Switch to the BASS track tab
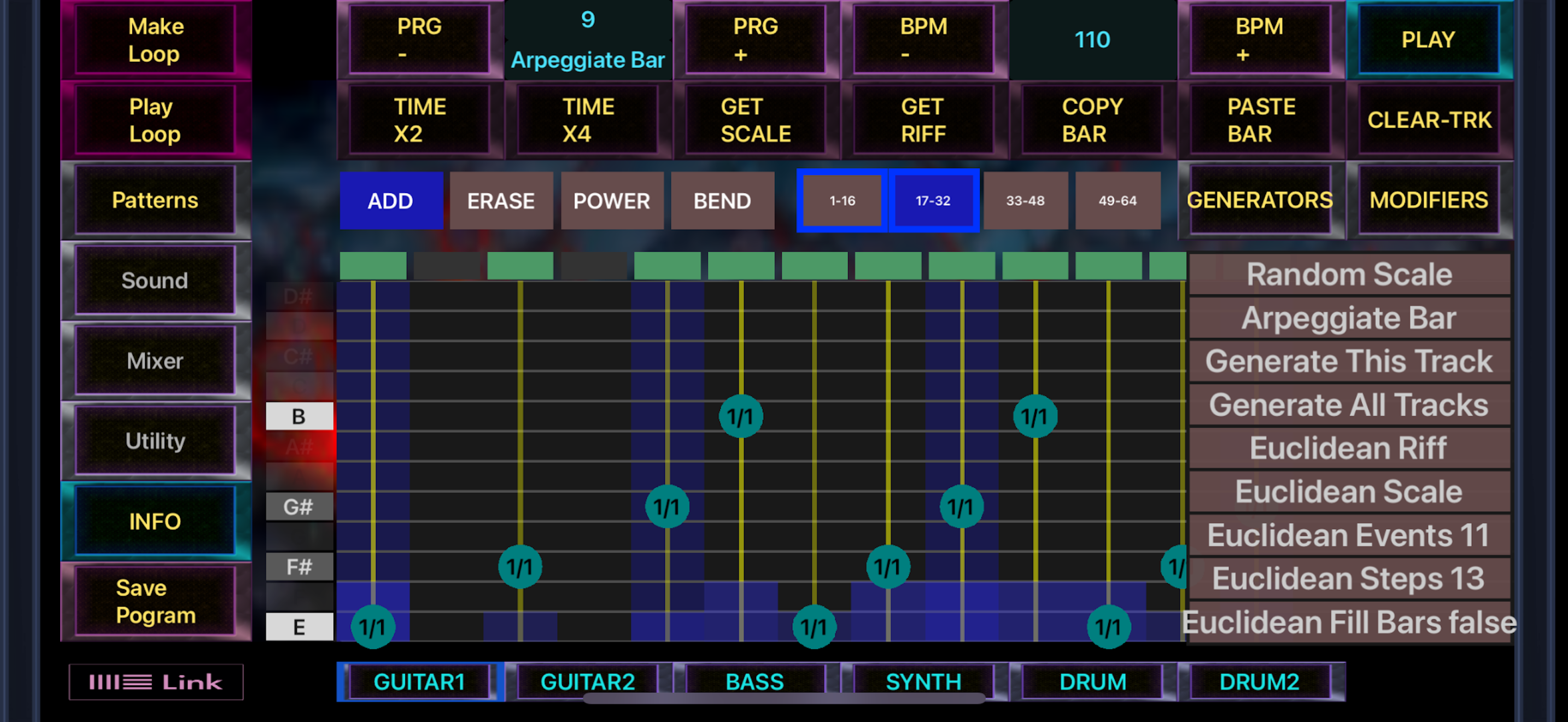1568x722 pixels. coord(755,681)
